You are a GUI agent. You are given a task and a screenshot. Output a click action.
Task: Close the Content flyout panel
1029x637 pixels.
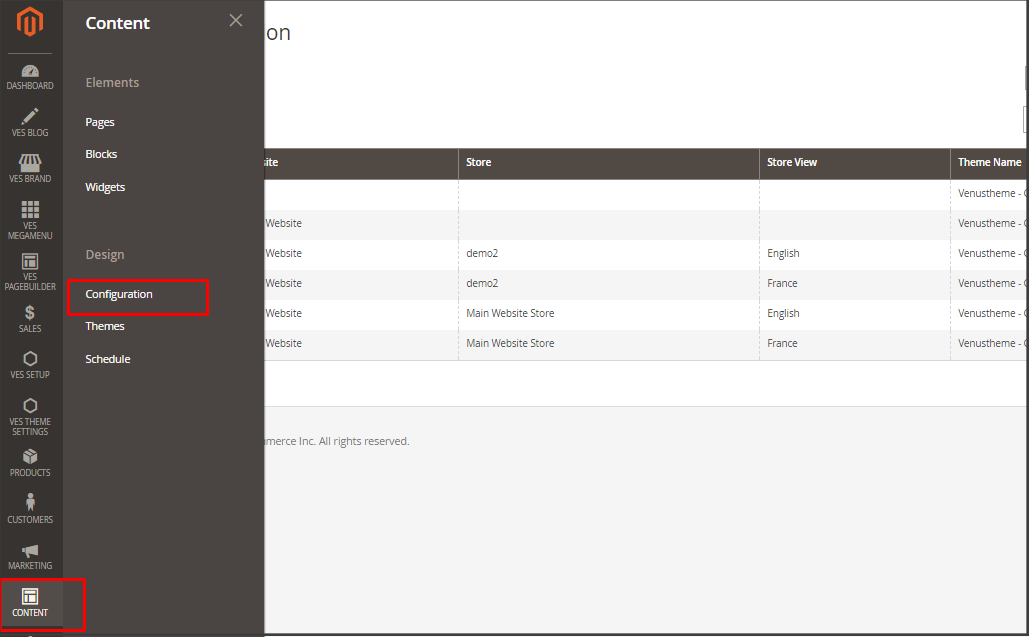pyautogui.click(x=236, y=20)
